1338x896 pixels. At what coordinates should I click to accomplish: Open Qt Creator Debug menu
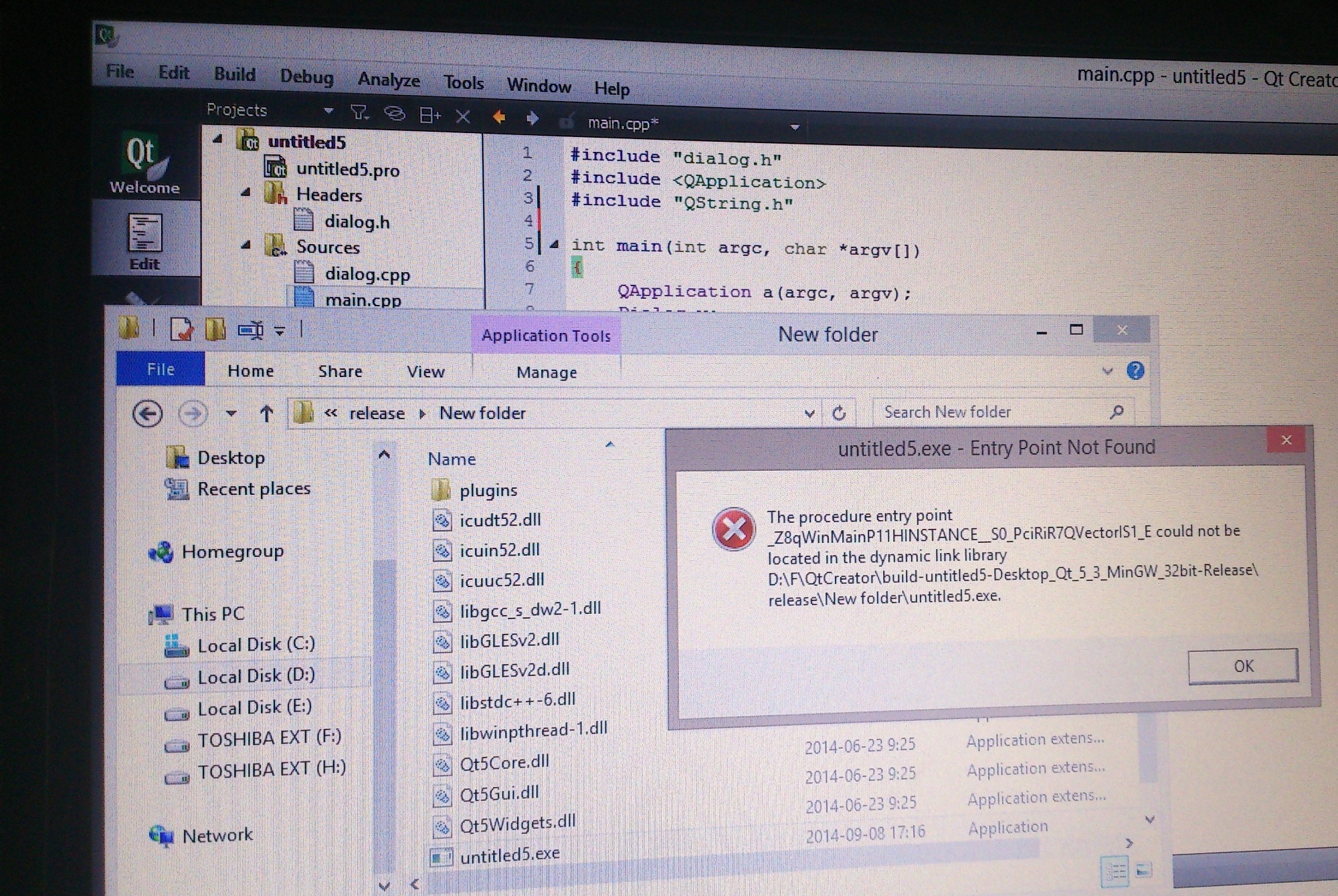coord(306,77)
